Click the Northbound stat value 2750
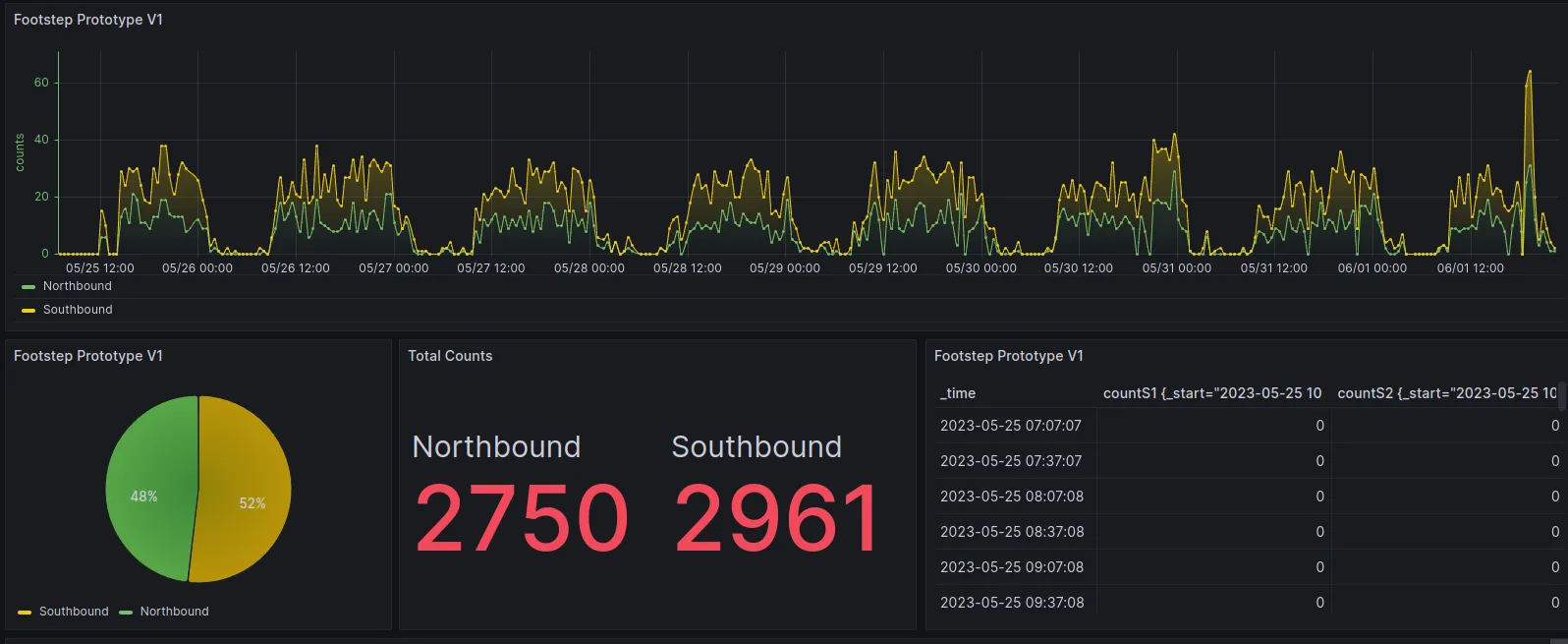 pyautogui.click(x=521, y=518)
